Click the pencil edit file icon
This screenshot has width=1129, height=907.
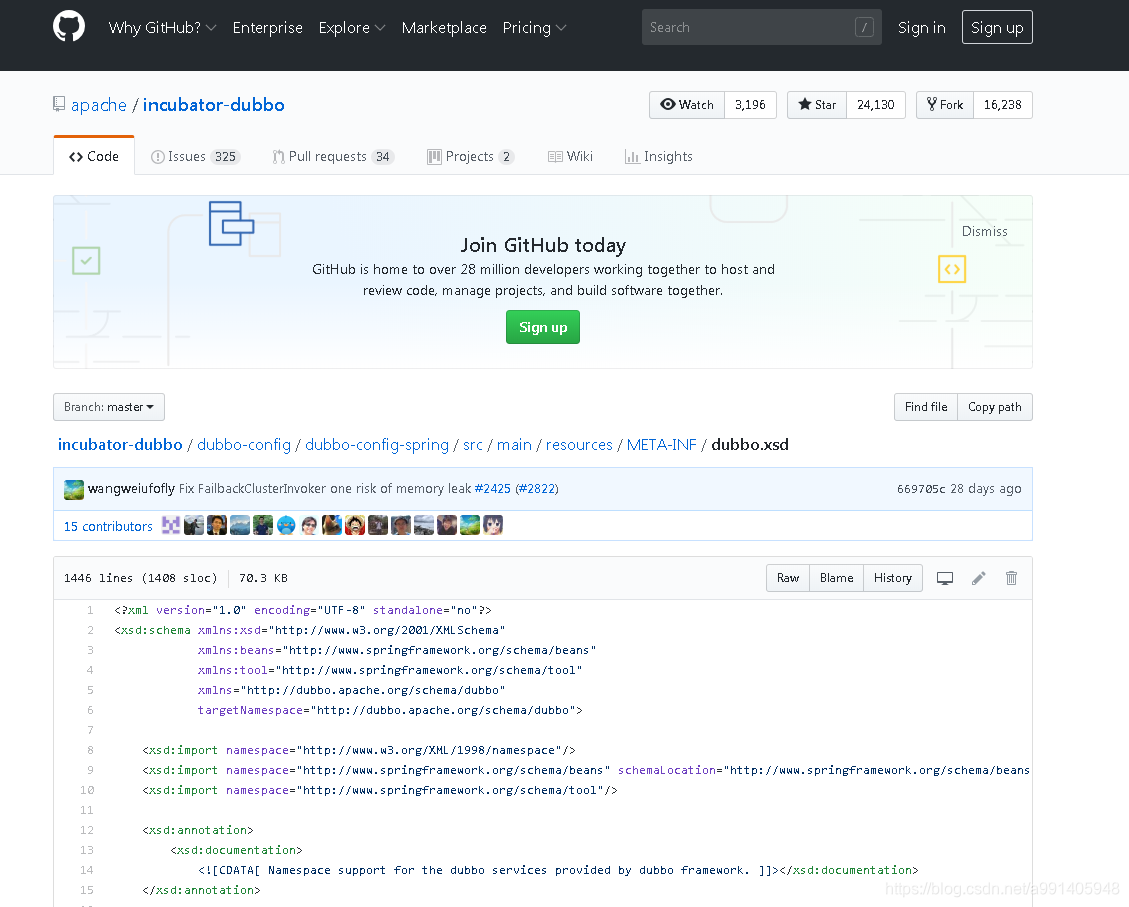click(x=979, y=578)
